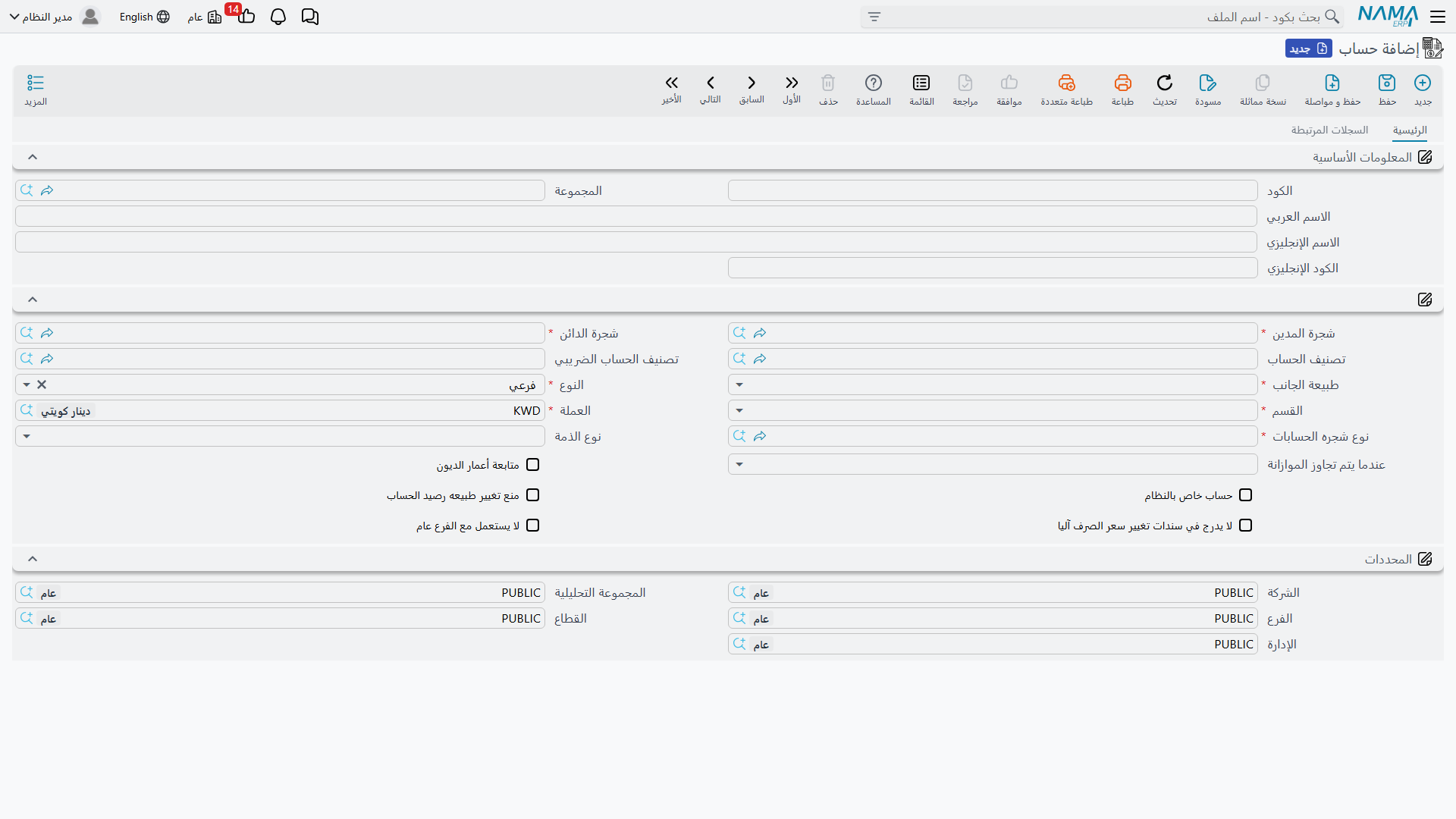Click navigate arrow in تصنيف الحساب field
The image size is (1456, 819).
tap(760, 359)
